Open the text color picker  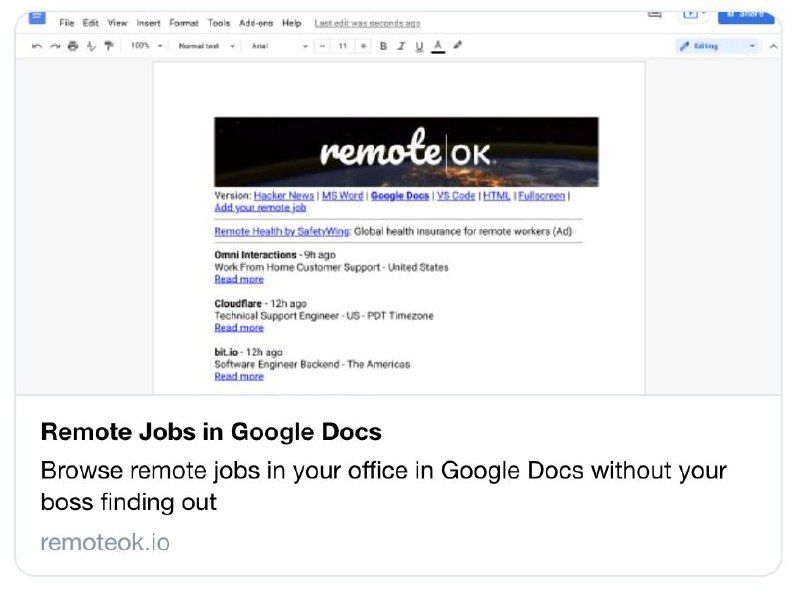click(438, 46)
